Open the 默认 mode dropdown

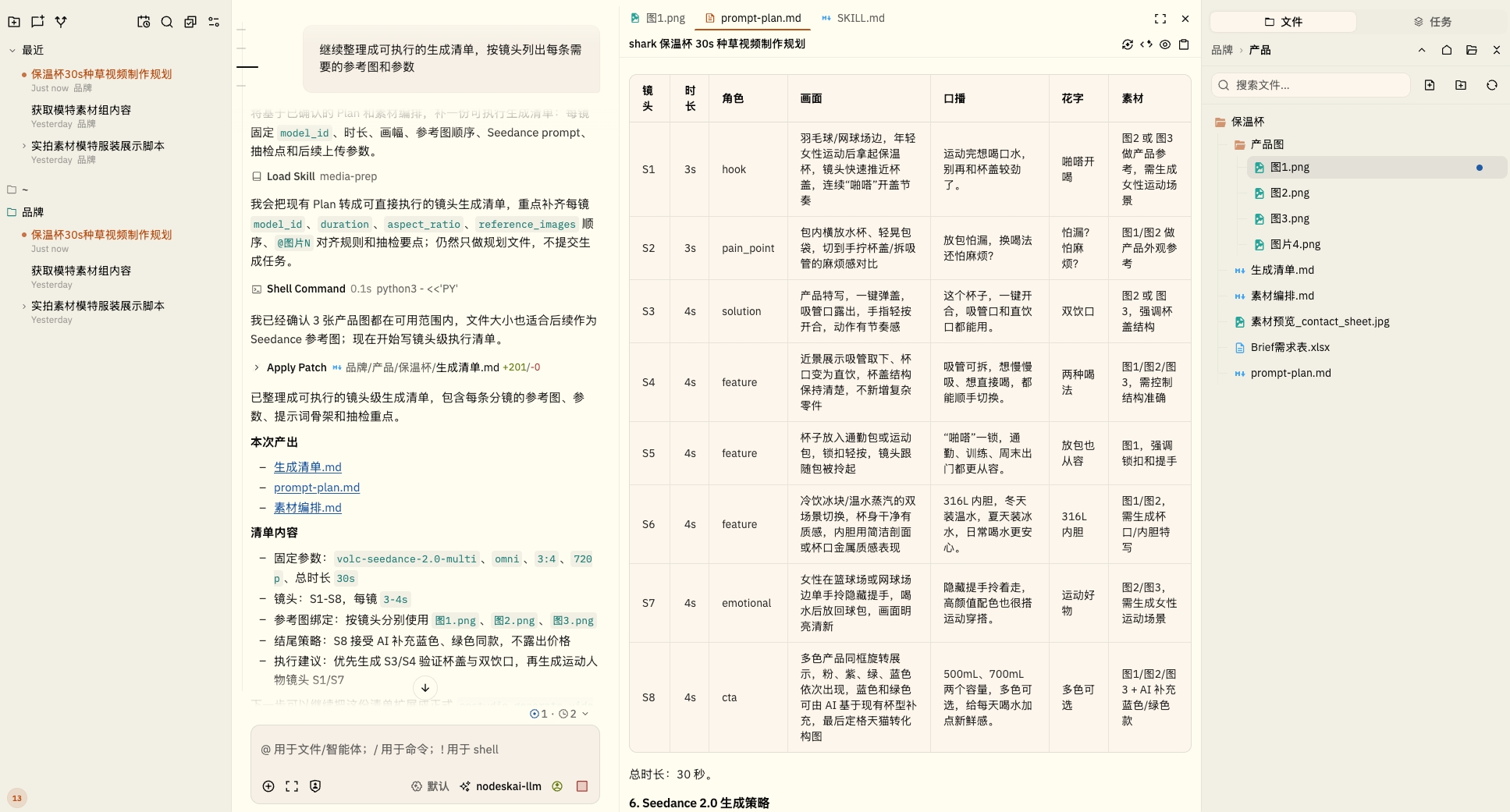click(x=430, y=786)
